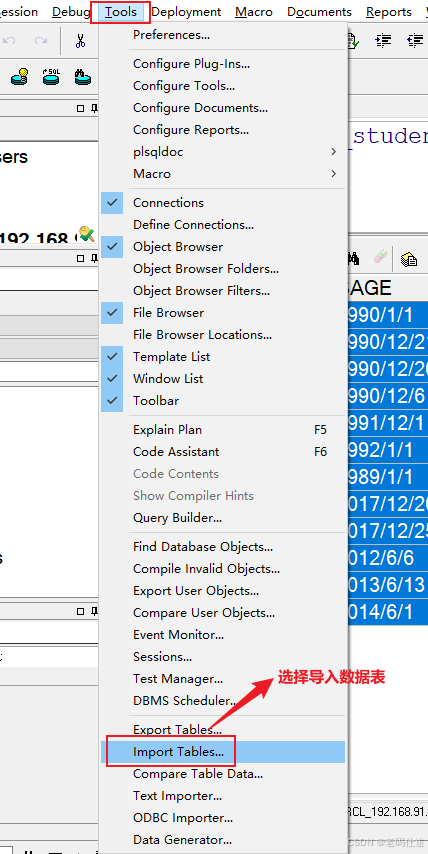Toggle the Connections checked menu item
The width and height of the screenshot is (428, 854).
click(x=223, y=203)
